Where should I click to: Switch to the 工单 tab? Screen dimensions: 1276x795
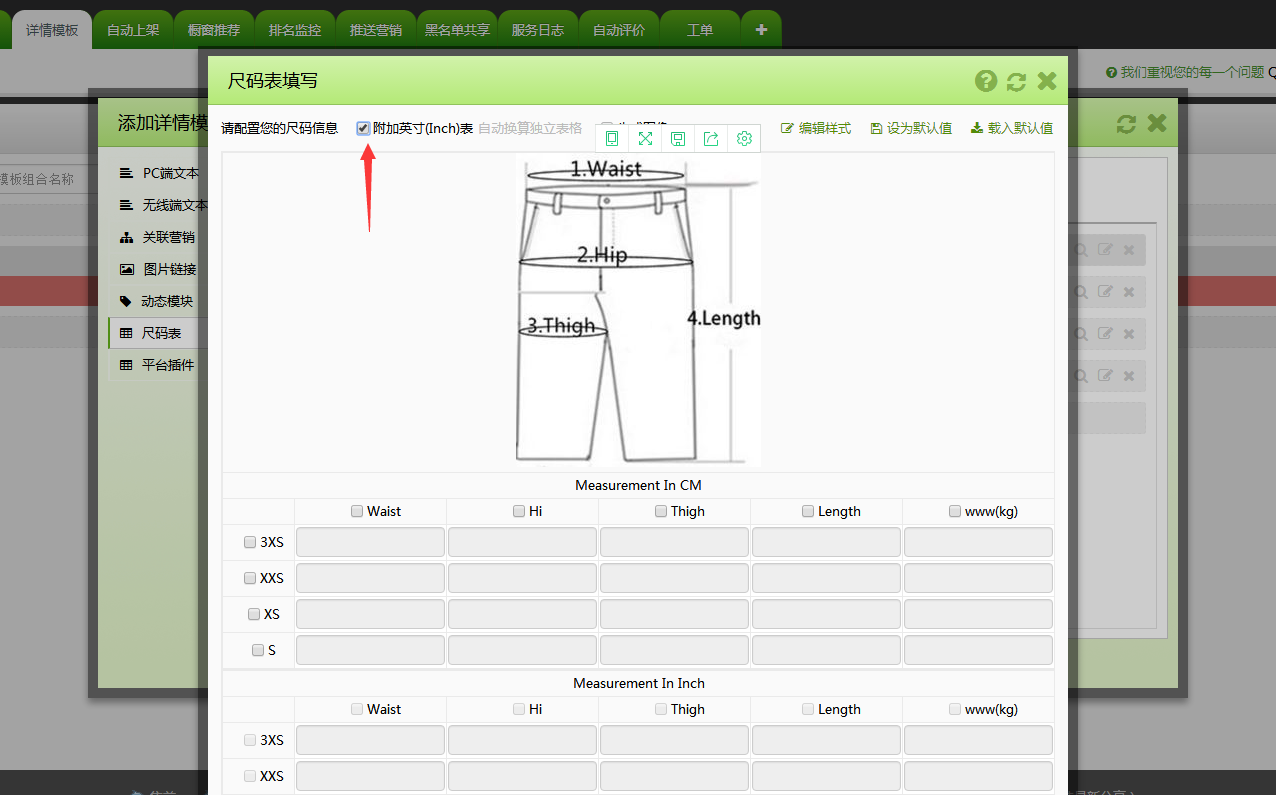point(700,30)
